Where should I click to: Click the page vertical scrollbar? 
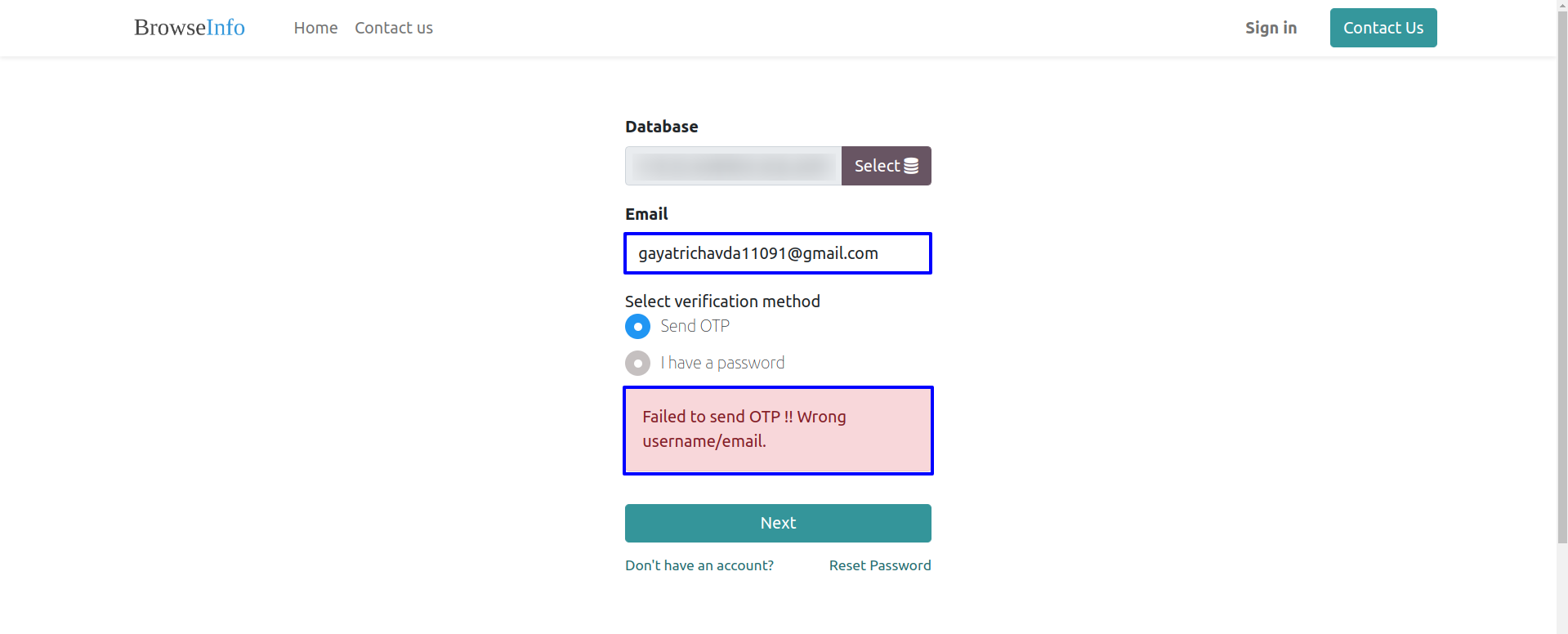point(1562,317)
